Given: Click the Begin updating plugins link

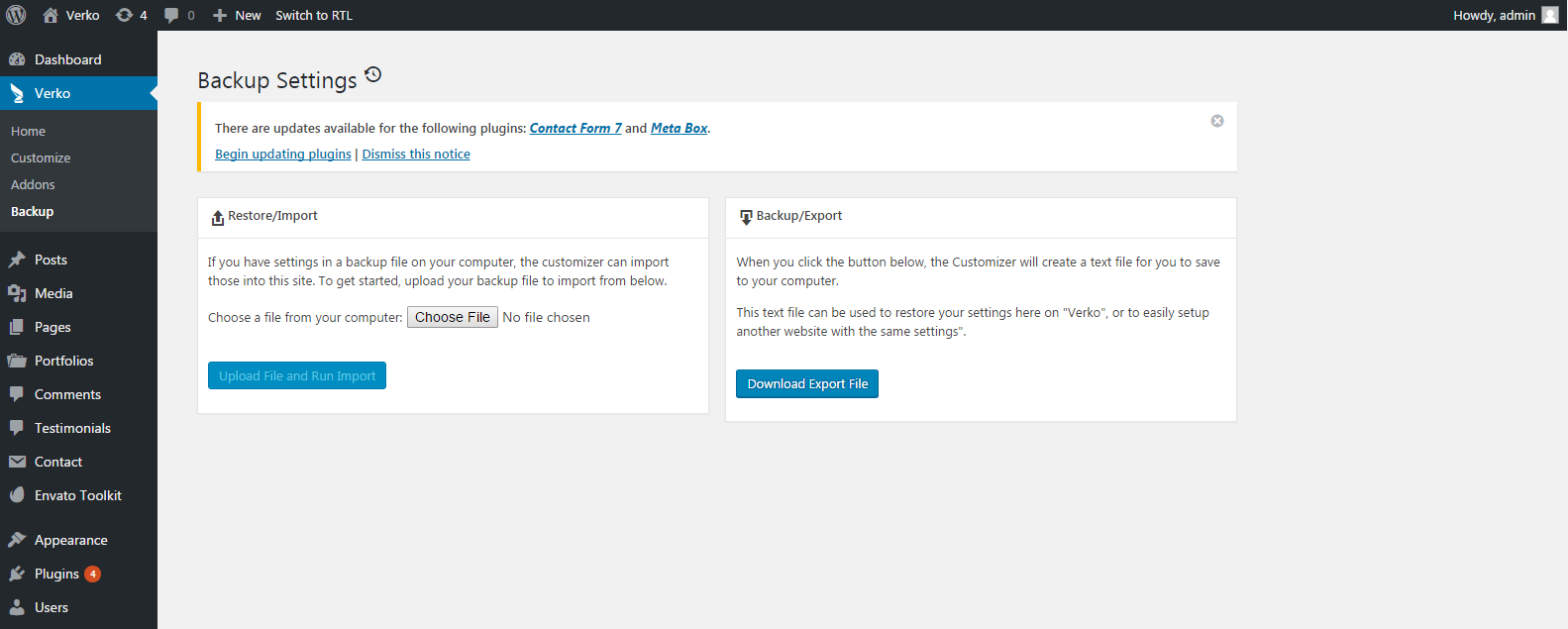Looking at the screenshot, I should 283,154.
